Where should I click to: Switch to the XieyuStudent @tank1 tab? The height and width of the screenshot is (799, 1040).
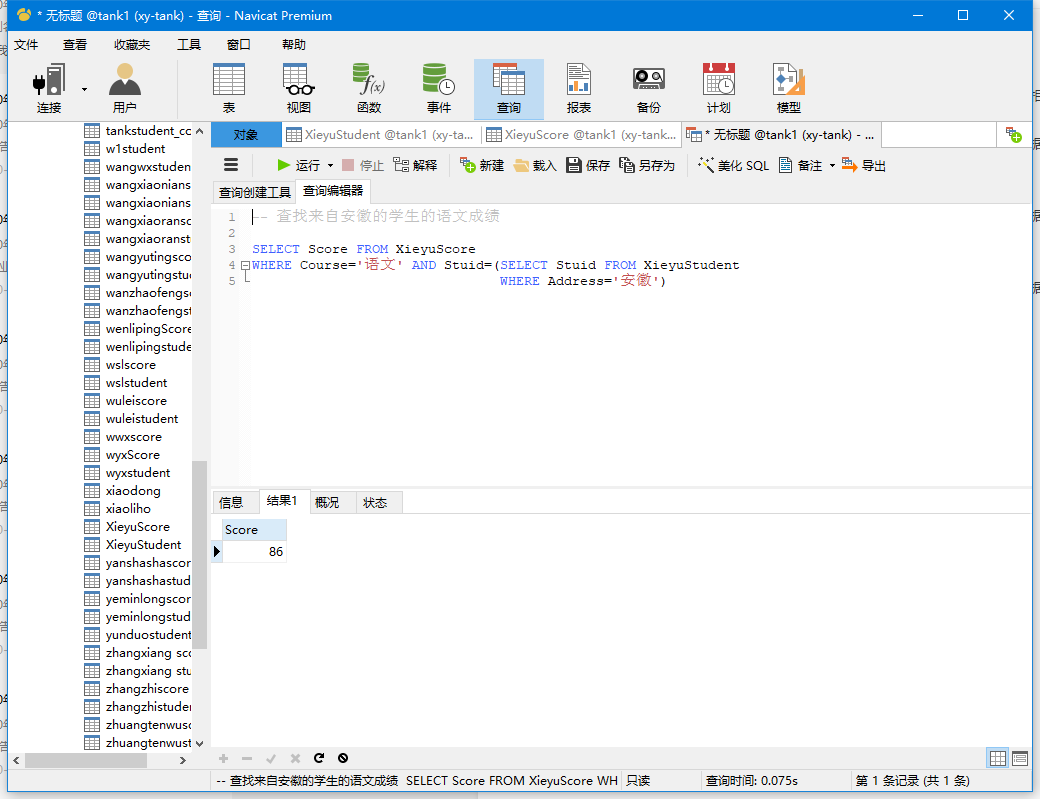click(x=381, y=135)
